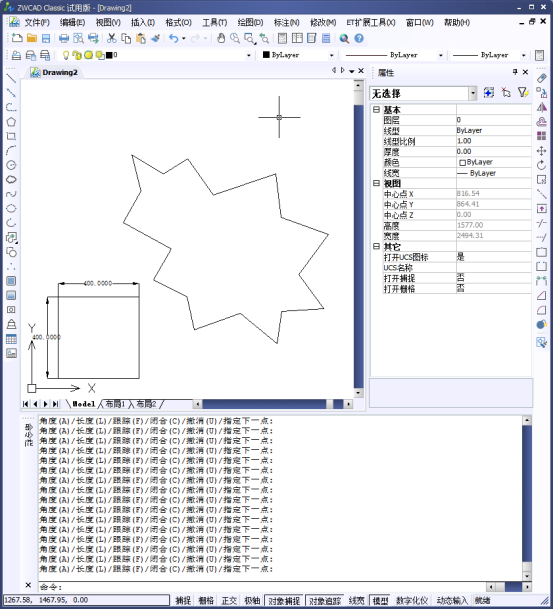Select the Drawing2 document tab
The width and height of the screenshot is (554, 610).
coord(54,72)
